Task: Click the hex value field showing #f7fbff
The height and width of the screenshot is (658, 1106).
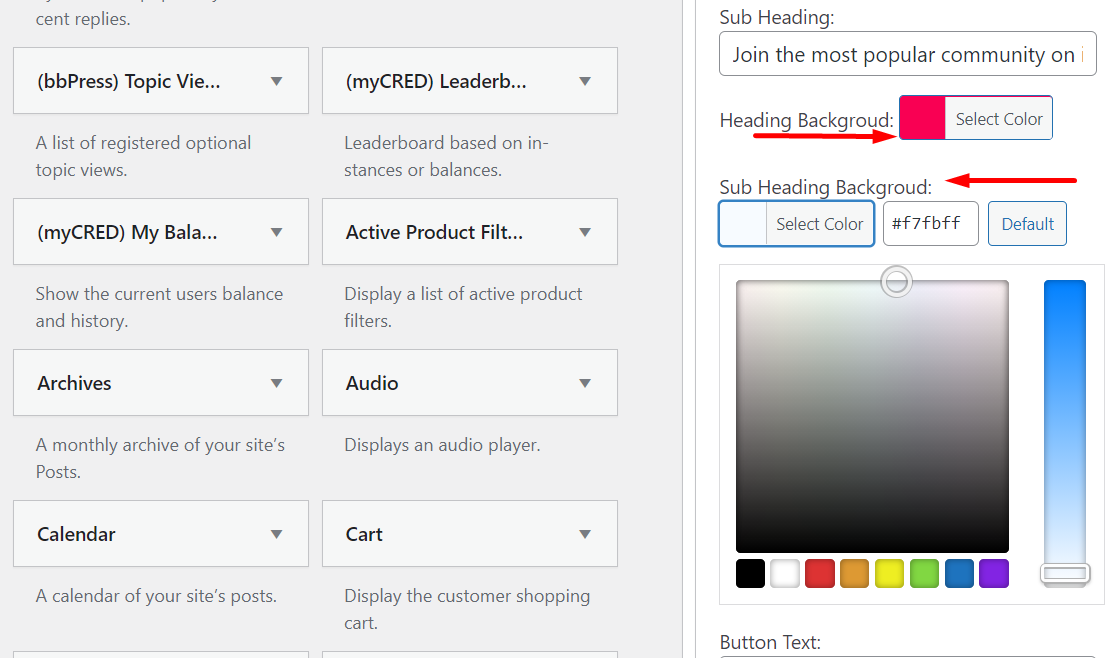Action: pyautogui.click(x=930, y=223)
